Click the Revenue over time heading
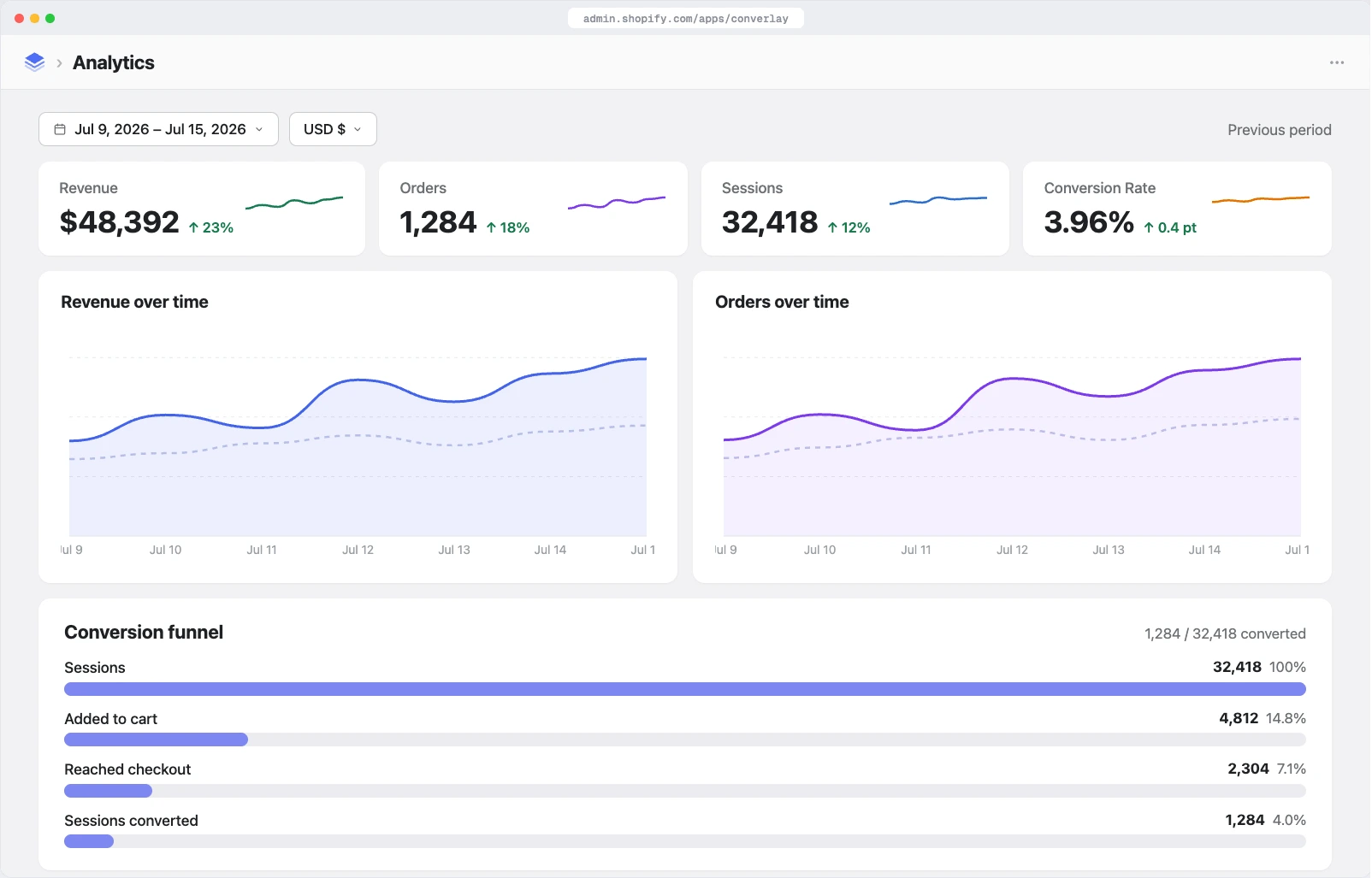This screenshot has width=1372, height=878. click(x=135, y=302)
